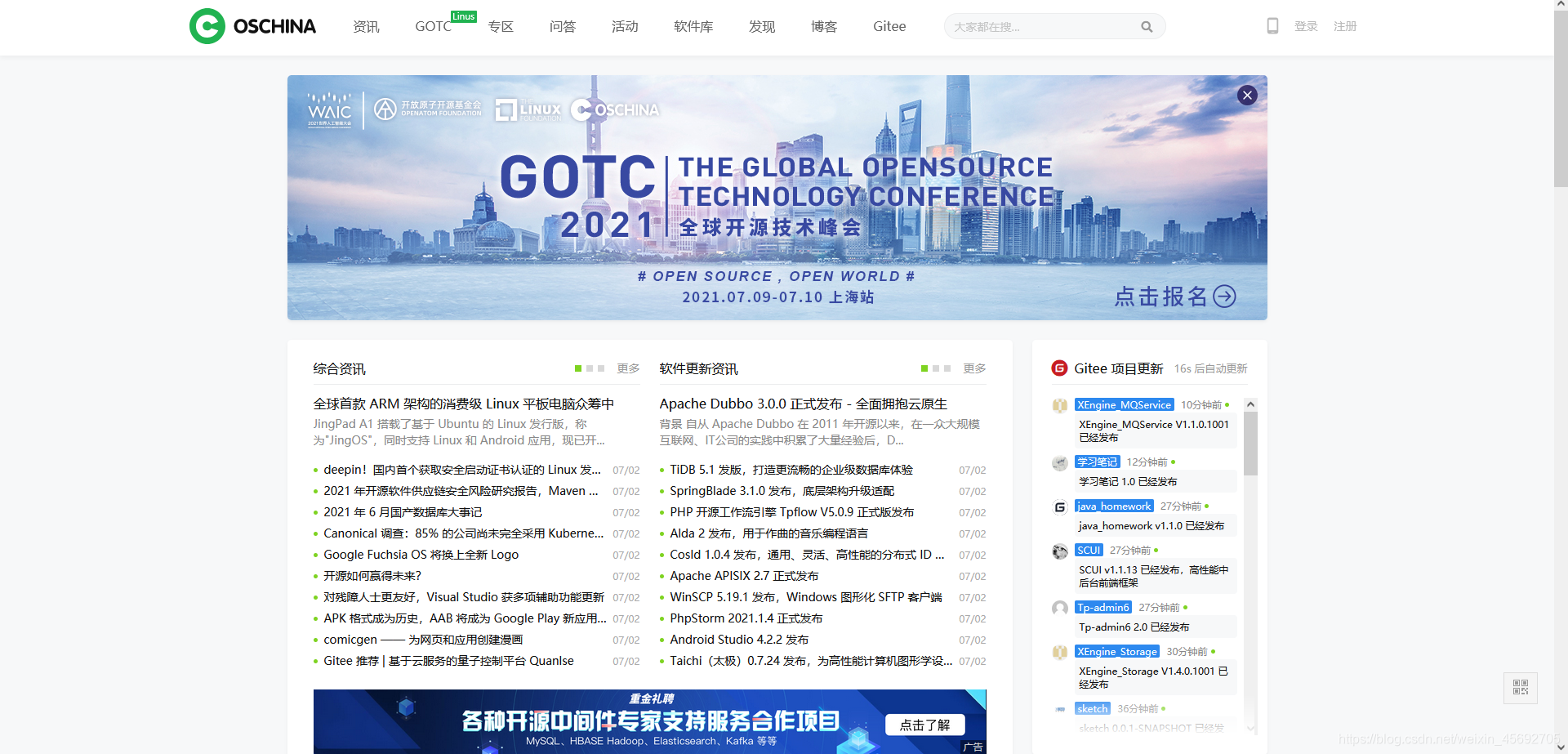Viewport: 1568px width, 754px height.
Task: Open article 2021 年 6 月国产数据库大事记
Action: (x=403, y=512)
